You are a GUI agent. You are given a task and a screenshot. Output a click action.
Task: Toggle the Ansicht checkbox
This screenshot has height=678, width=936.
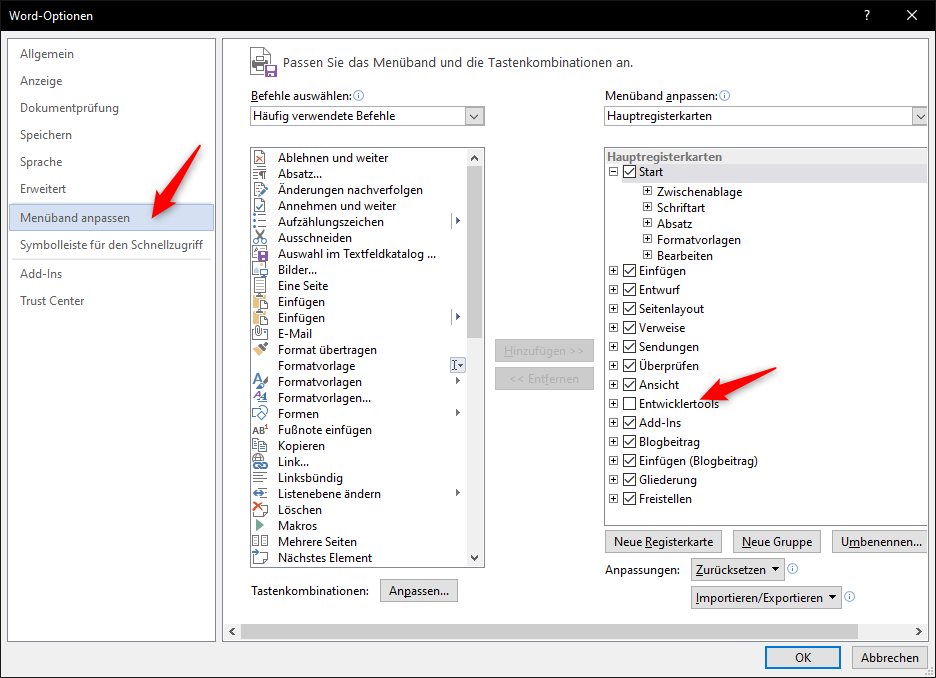click(629, 385)
